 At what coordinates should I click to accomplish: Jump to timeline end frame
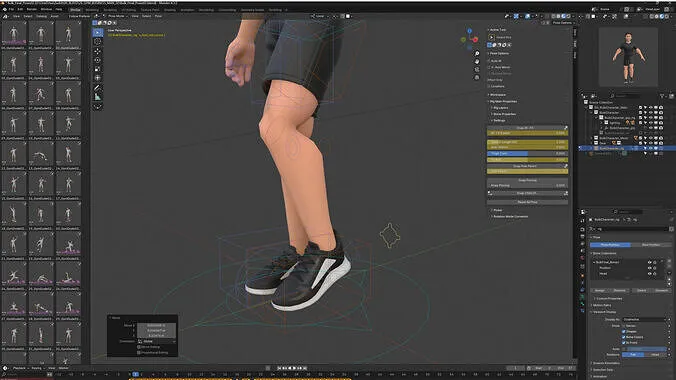[x=305, y=368]
